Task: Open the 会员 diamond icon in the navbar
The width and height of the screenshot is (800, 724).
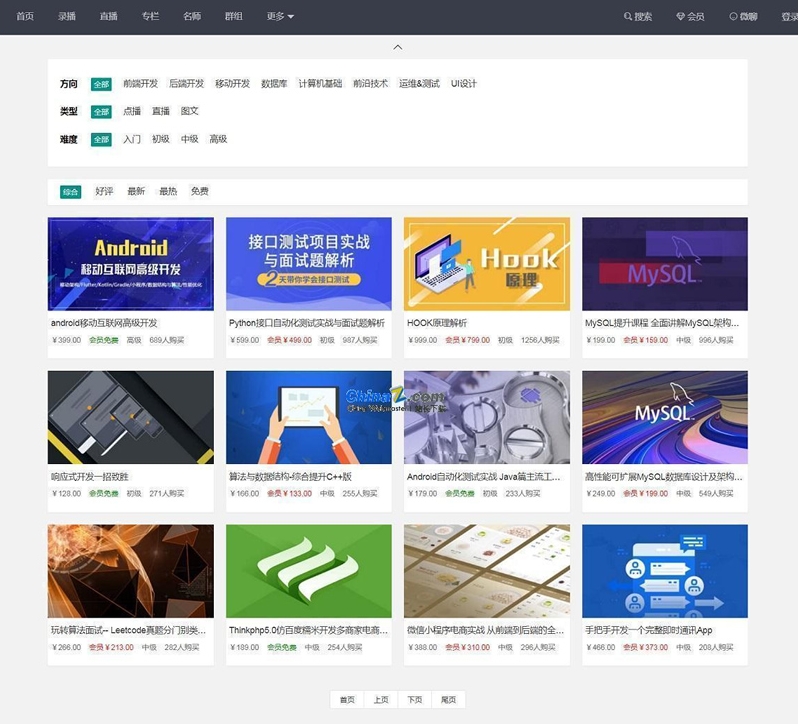Action: 680,16
